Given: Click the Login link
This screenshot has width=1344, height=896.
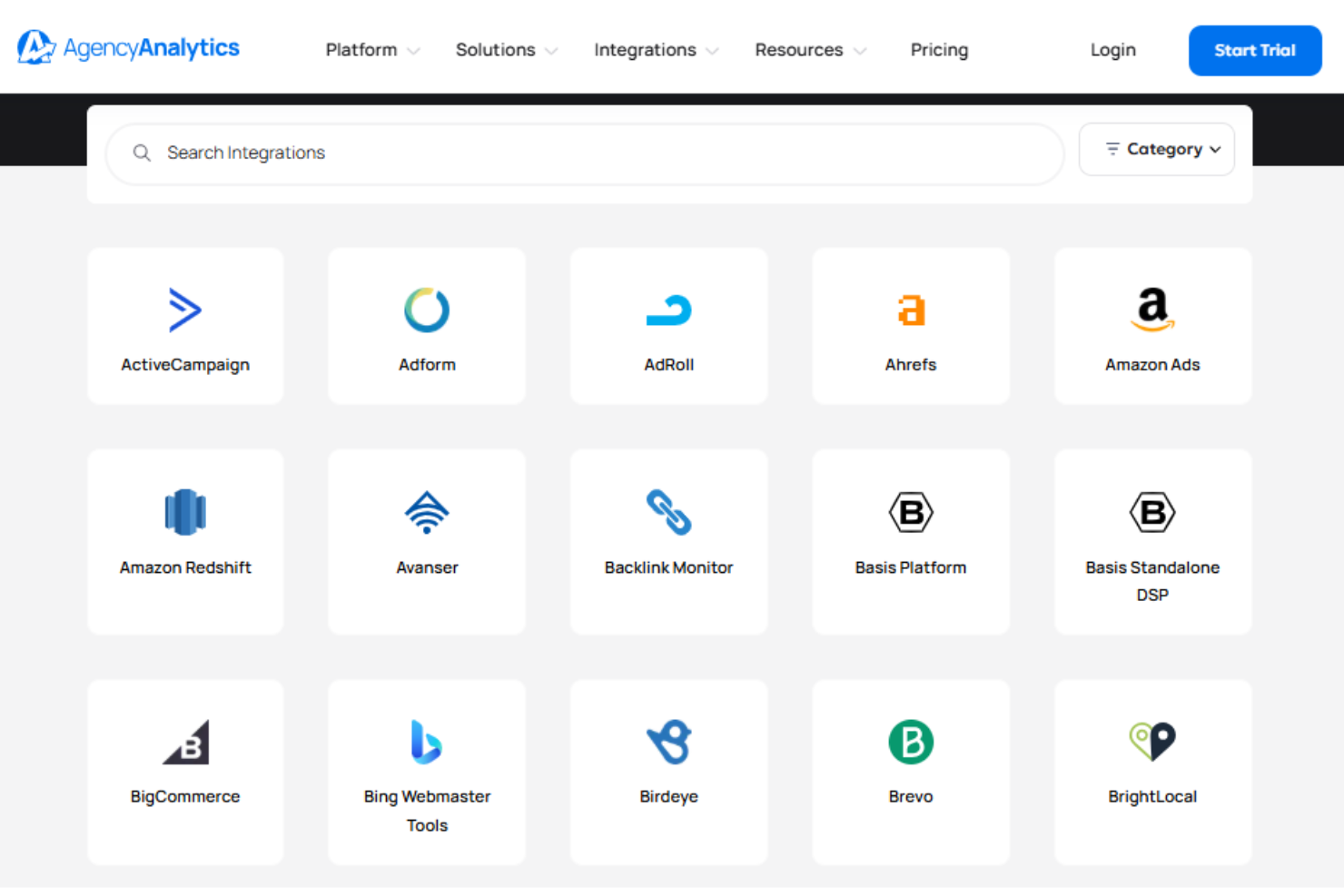Looking at the screenshot, I should pyautogui.click(x=1113, y=50).
